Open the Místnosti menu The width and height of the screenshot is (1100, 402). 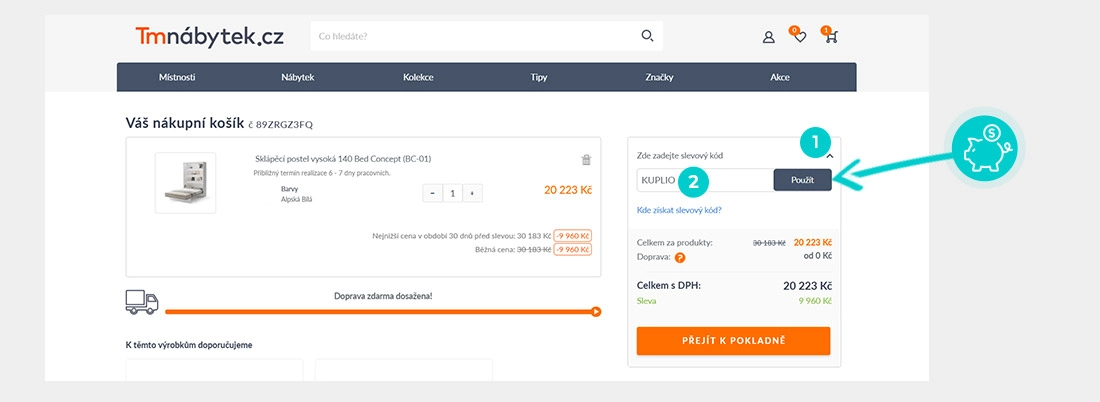177,77
